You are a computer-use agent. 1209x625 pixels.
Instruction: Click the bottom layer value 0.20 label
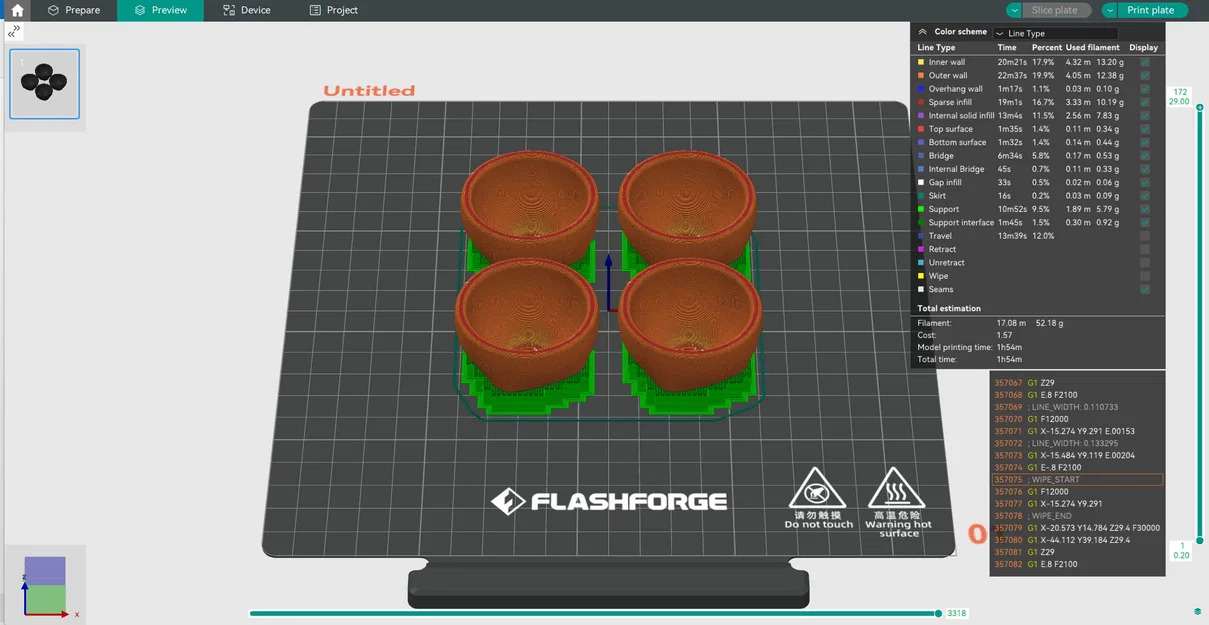click(x=1181, y=555)
